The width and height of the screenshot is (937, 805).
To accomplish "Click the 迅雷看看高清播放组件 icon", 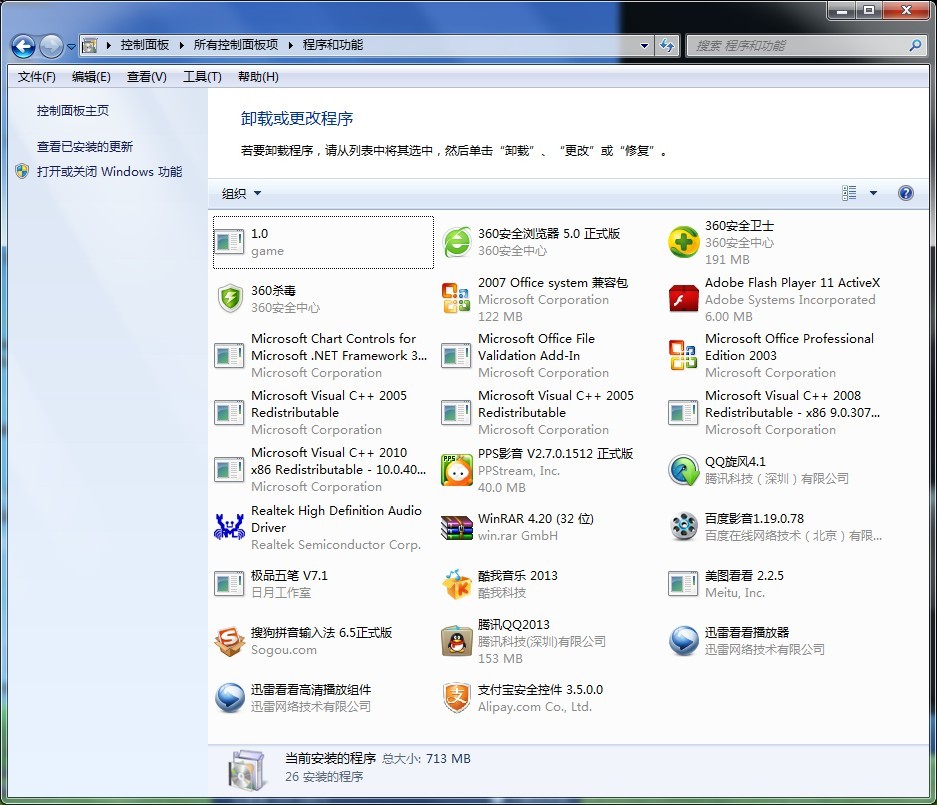I will click(x=229, y=697).
